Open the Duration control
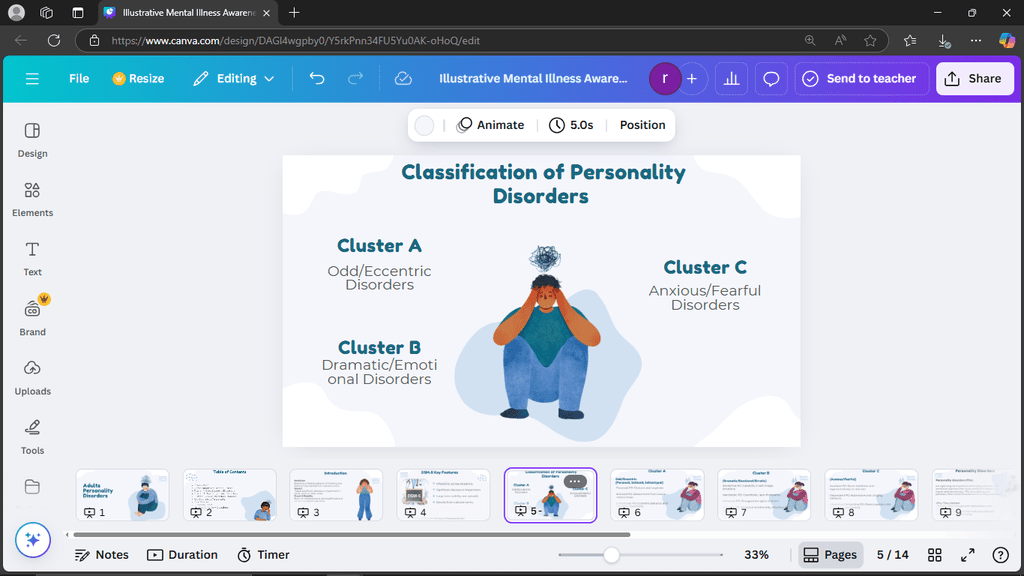 coord(182,554)
